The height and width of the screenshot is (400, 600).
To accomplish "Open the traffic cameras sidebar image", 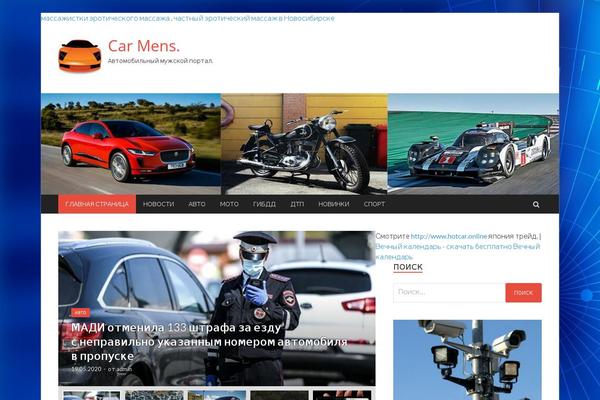I will click(x=467, y=360).
